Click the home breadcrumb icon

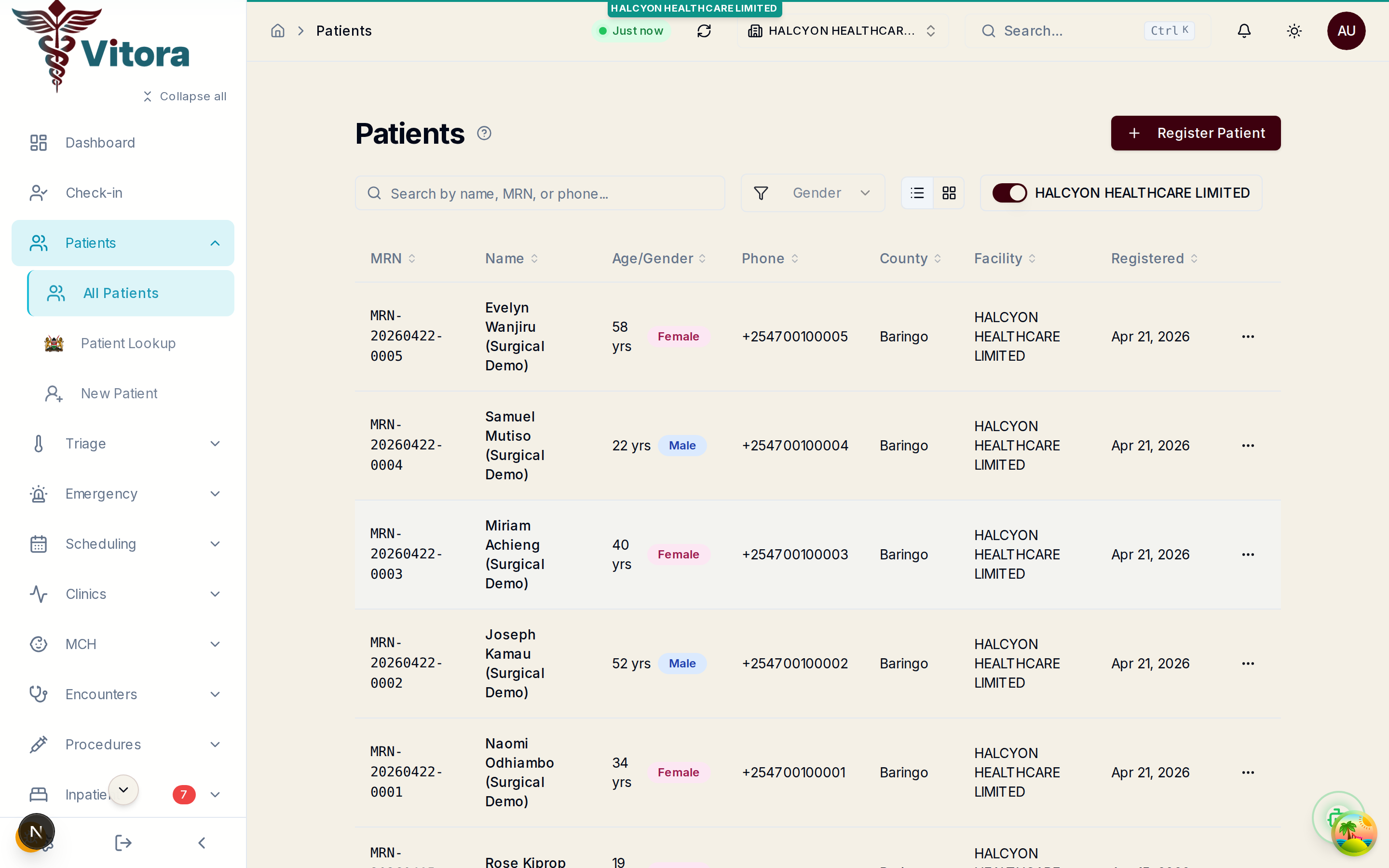(x=278, y=31)
